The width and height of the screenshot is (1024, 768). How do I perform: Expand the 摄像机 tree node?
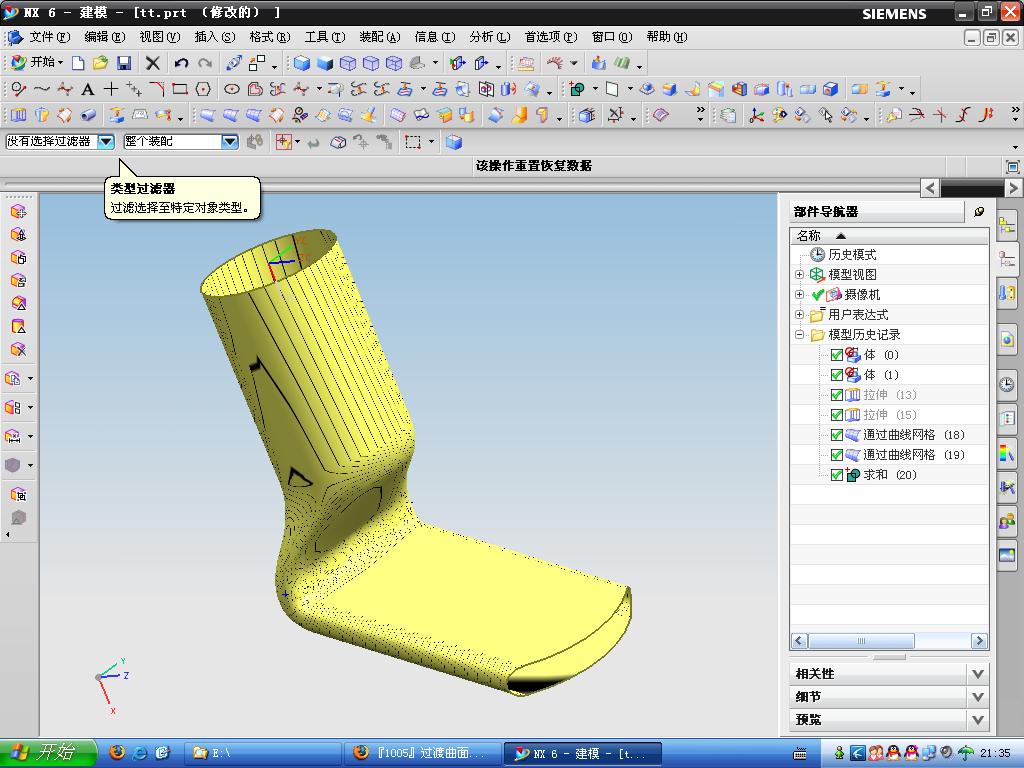[799, 295]
